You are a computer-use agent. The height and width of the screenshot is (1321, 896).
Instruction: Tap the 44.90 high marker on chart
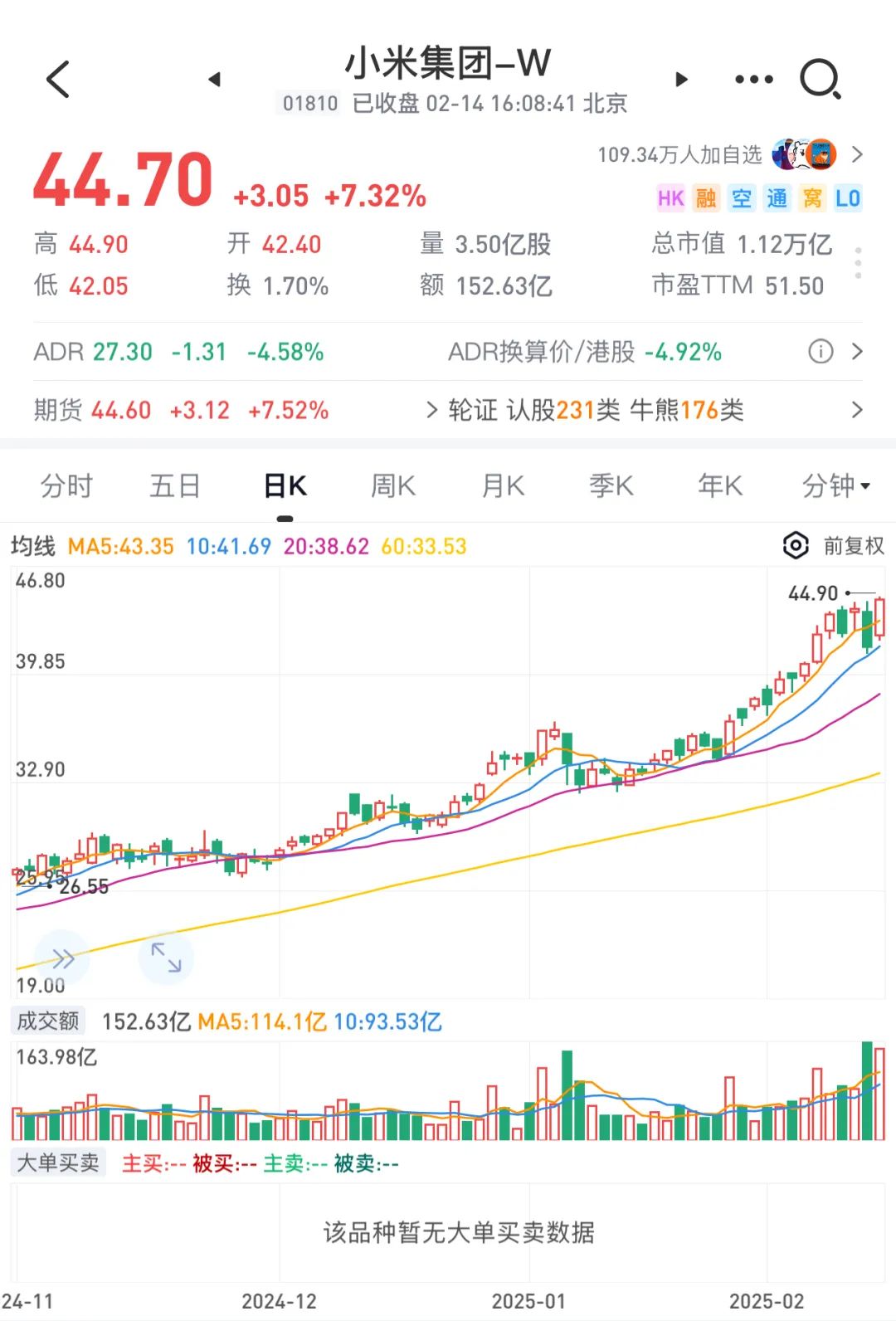click(x=813, y=593)
